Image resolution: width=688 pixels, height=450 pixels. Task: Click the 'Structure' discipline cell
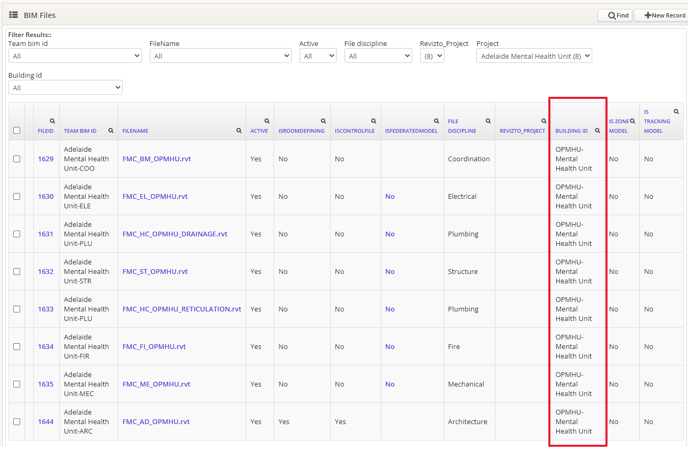[x=462, y=271]
